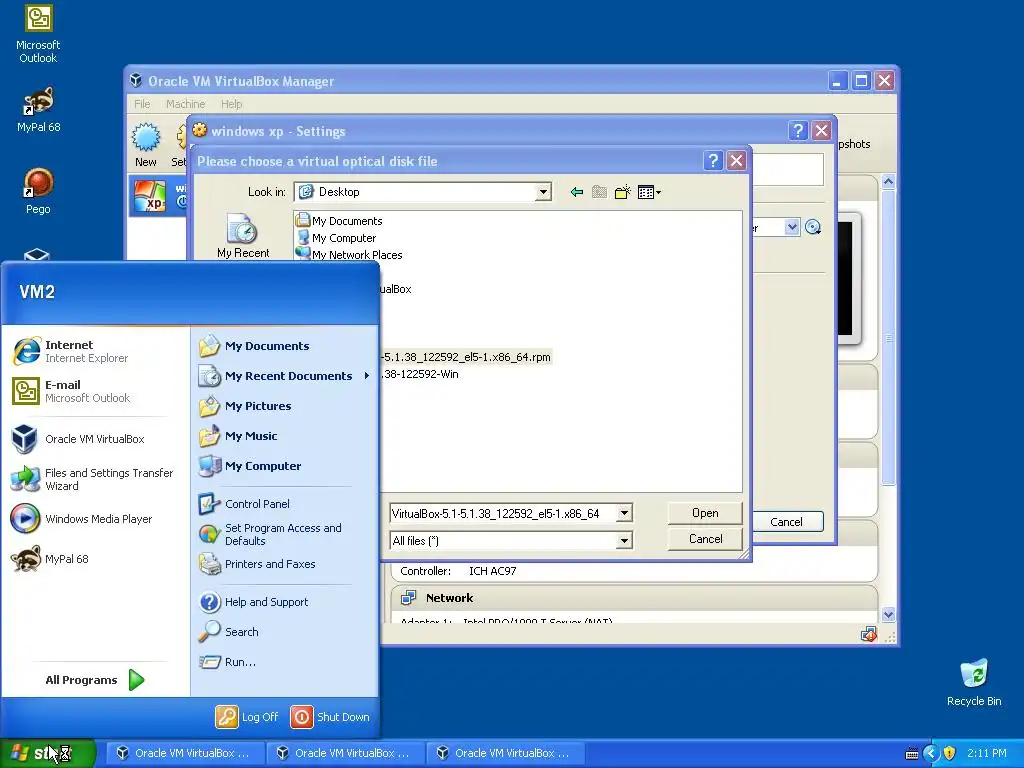1024x768 pixels.
Task: Open E-mail Microsoft Outlook from Start menu
Action: point(87,391)
